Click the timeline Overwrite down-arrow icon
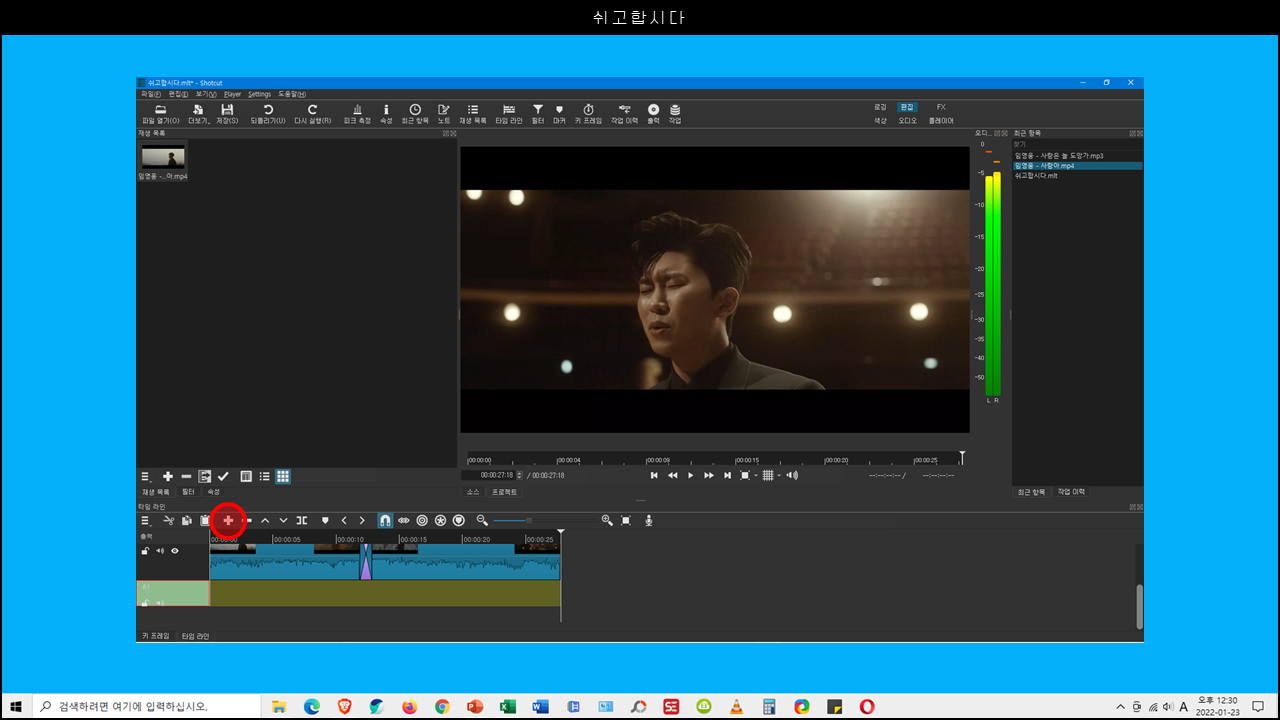 tap(283, 520)
